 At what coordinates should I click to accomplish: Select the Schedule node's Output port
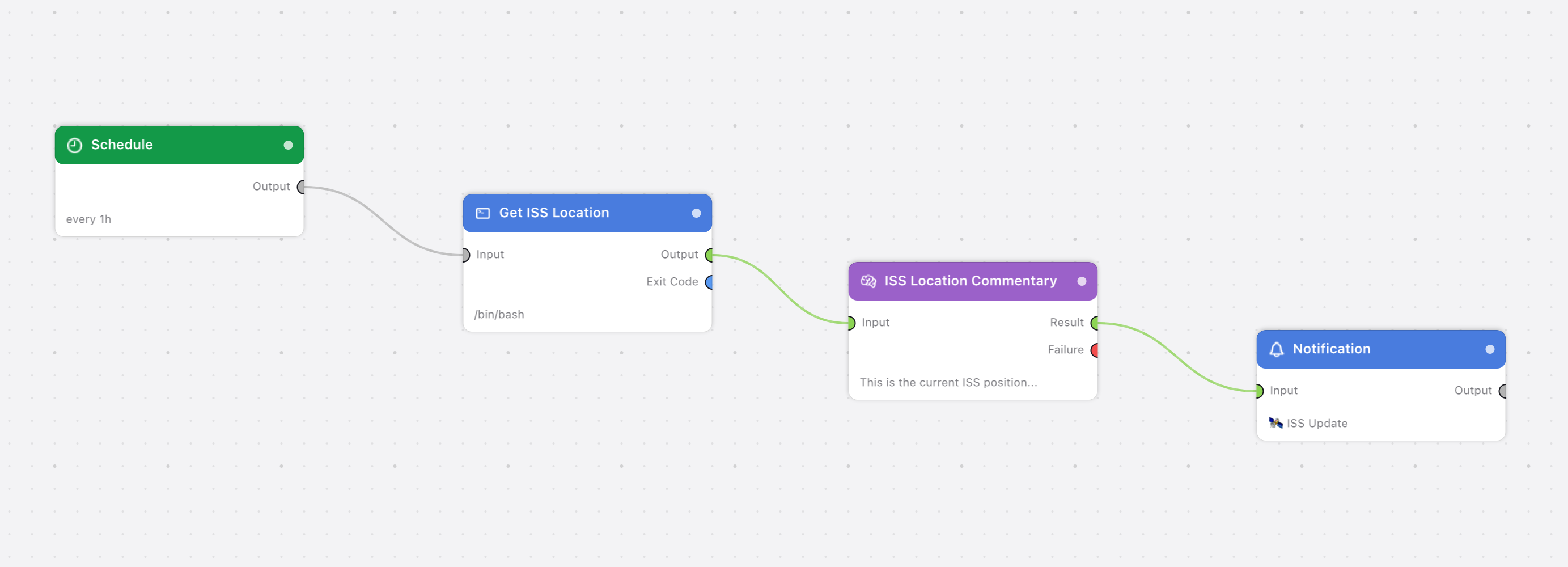[300, 187]
